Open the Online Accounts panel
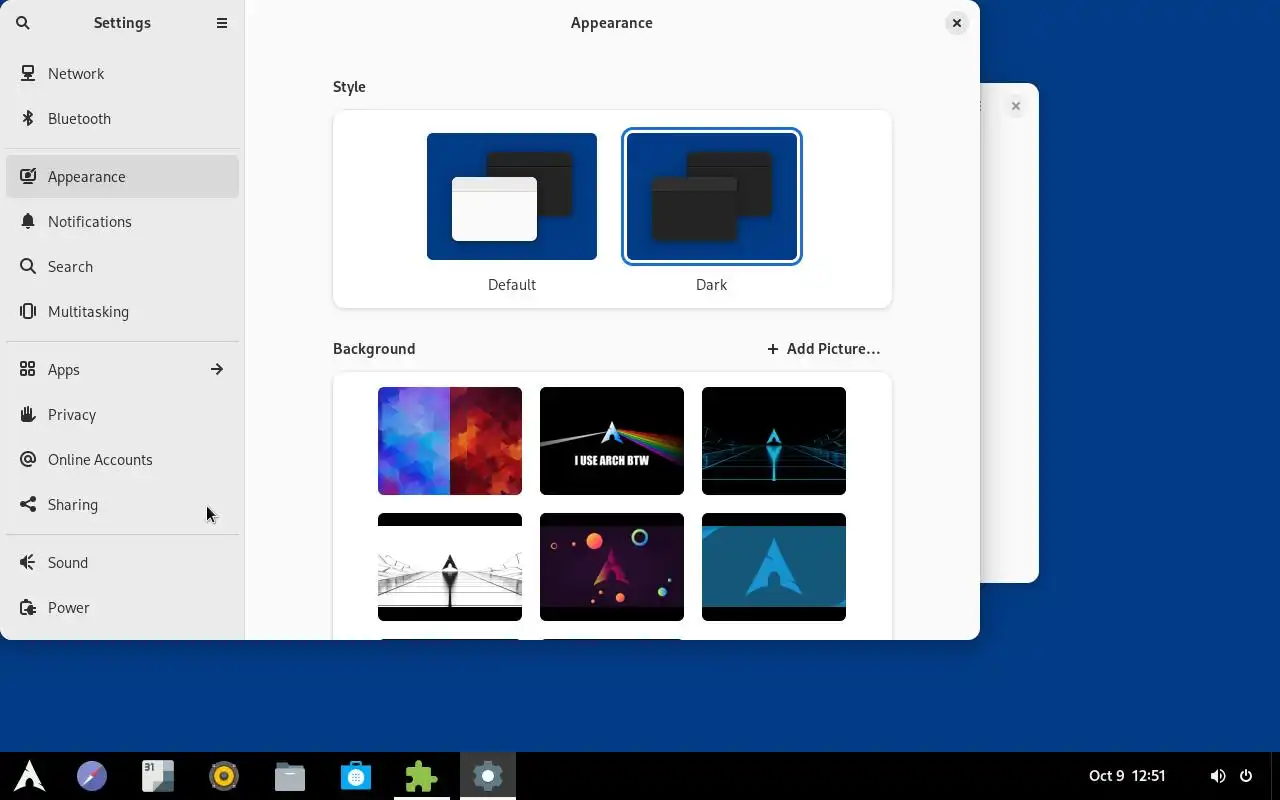Viewport: 1280px width, 800px height. pyautogui.click(x=122, y=459)
